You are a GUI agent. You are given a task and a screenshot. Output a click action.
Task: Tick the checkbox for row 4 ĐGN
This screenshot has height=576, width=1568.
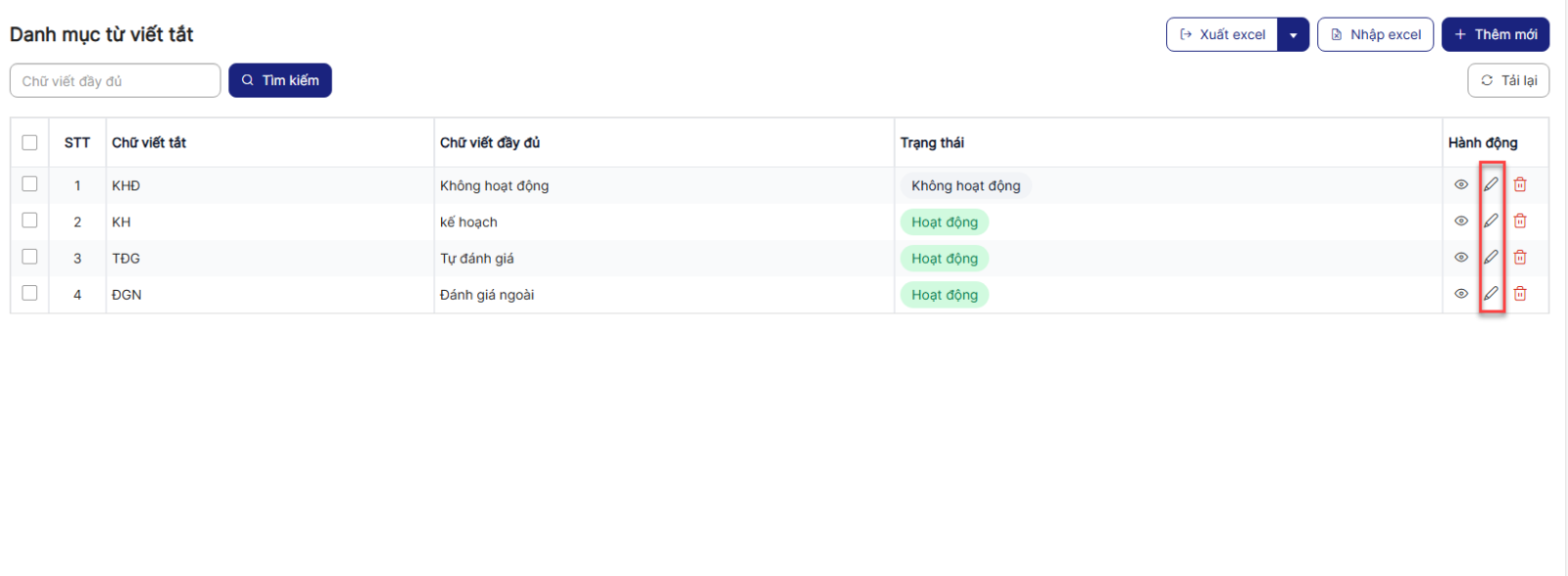point(29,293)
